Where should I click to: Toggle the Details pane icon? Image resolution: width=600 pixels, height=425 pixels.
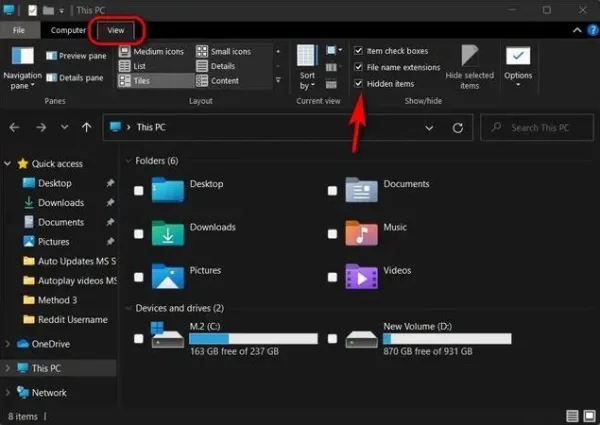pyautogui.click(x=51, y=78)
